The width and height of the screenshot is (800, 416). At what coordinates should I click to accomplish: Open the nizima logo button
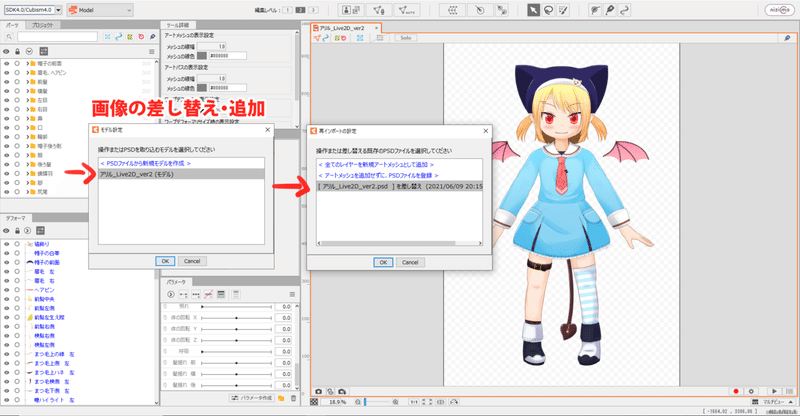[x=779, y=10]
